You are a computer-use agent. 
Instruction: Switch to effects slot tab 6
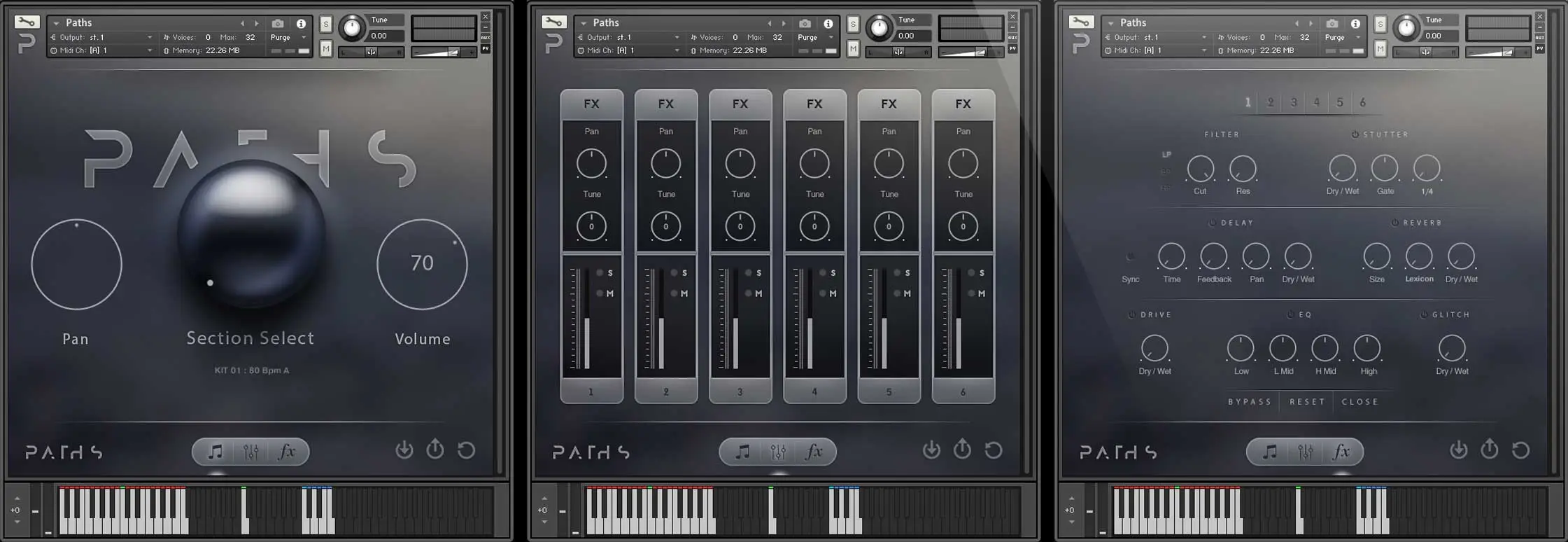1363,102
